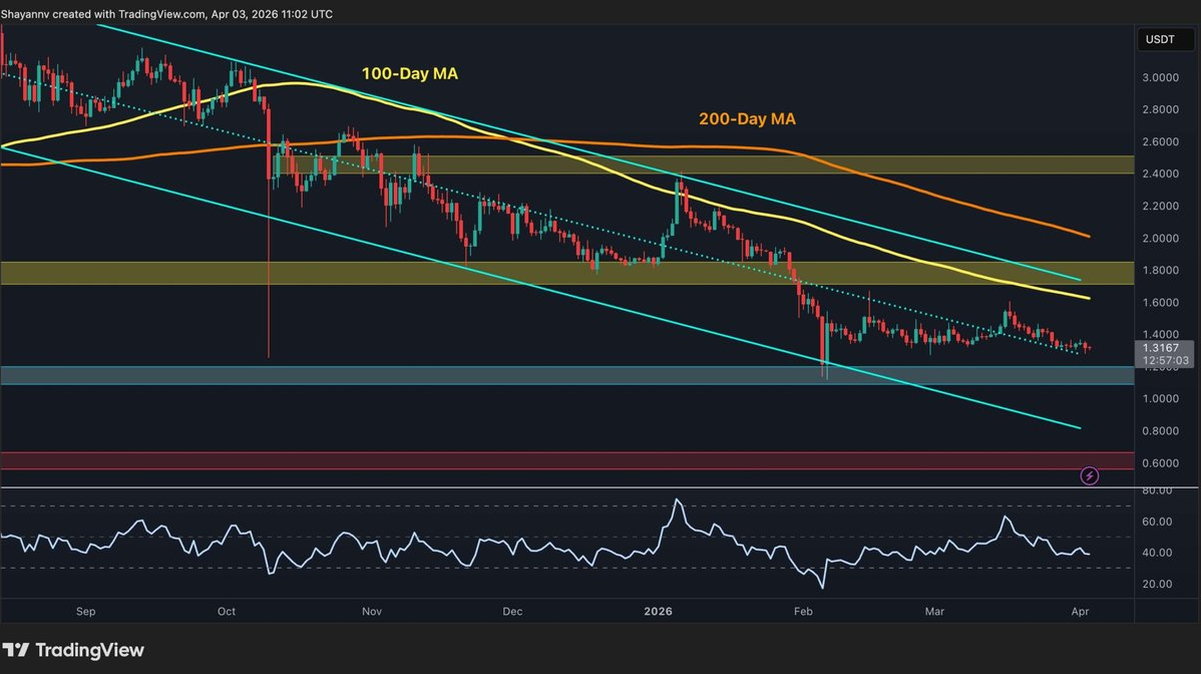Click the purple lightning bolt icon
The image size is (1201, 674).
1090,476
